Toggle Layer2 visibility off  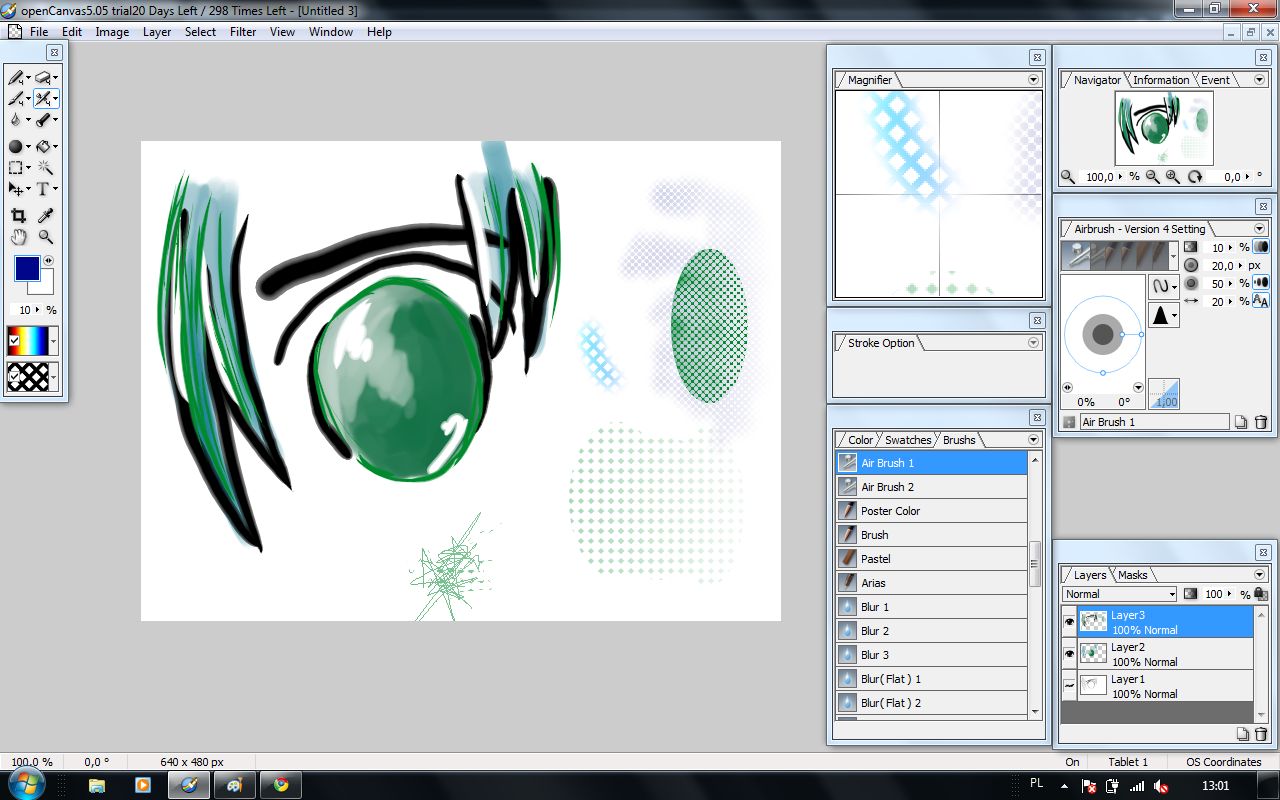tap(1069, 652)
